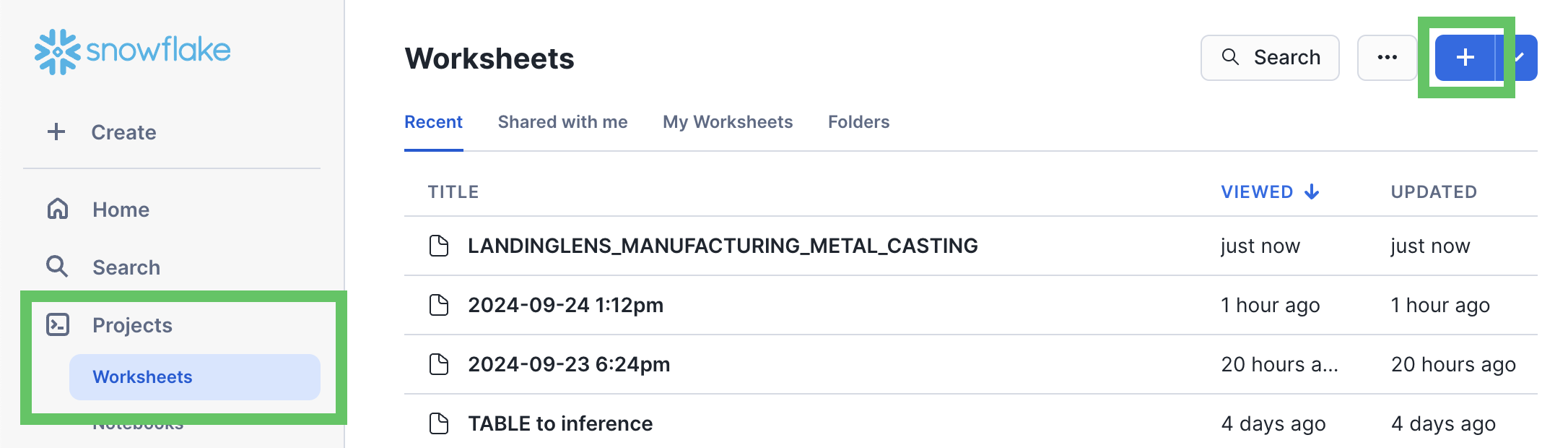Image resolution: width=1568 pixels, height=448 pixels.
Task: Open the 2024-09-24 1:12pm worksheet
Action: click(565, 305)
